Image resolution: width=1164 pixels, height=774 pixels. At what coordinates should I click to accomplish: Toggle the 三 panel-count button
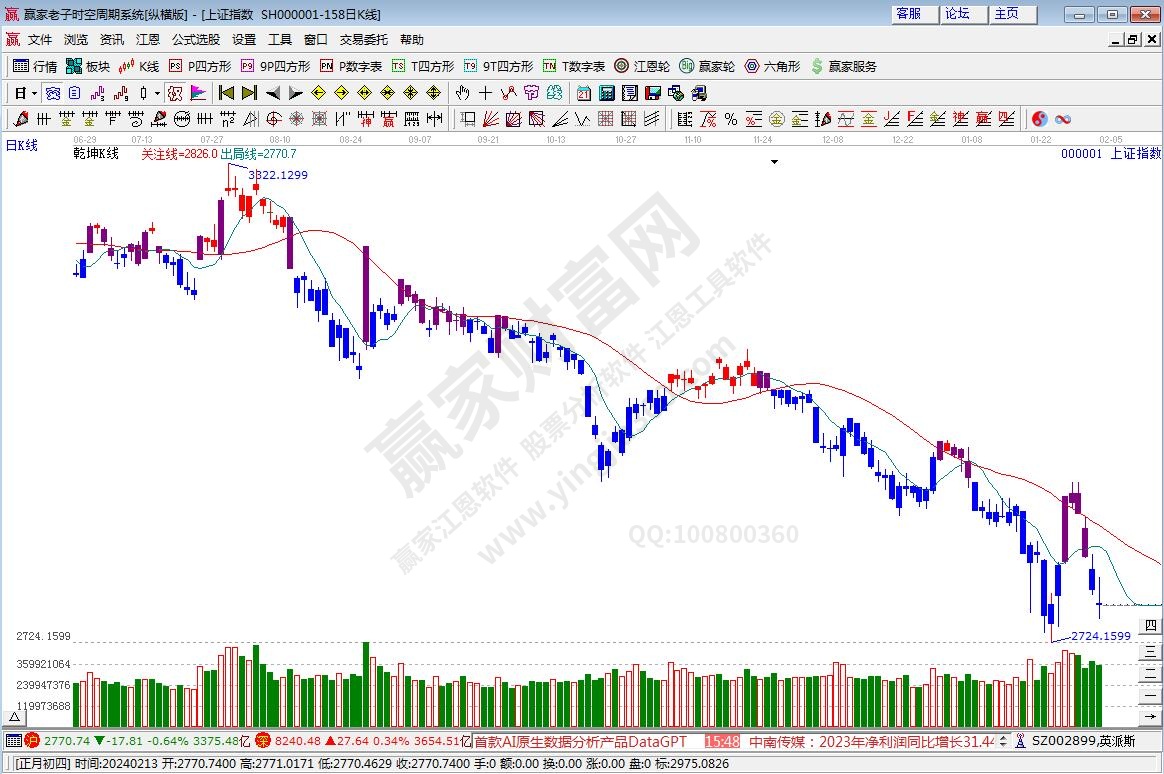click(1151, 650)
